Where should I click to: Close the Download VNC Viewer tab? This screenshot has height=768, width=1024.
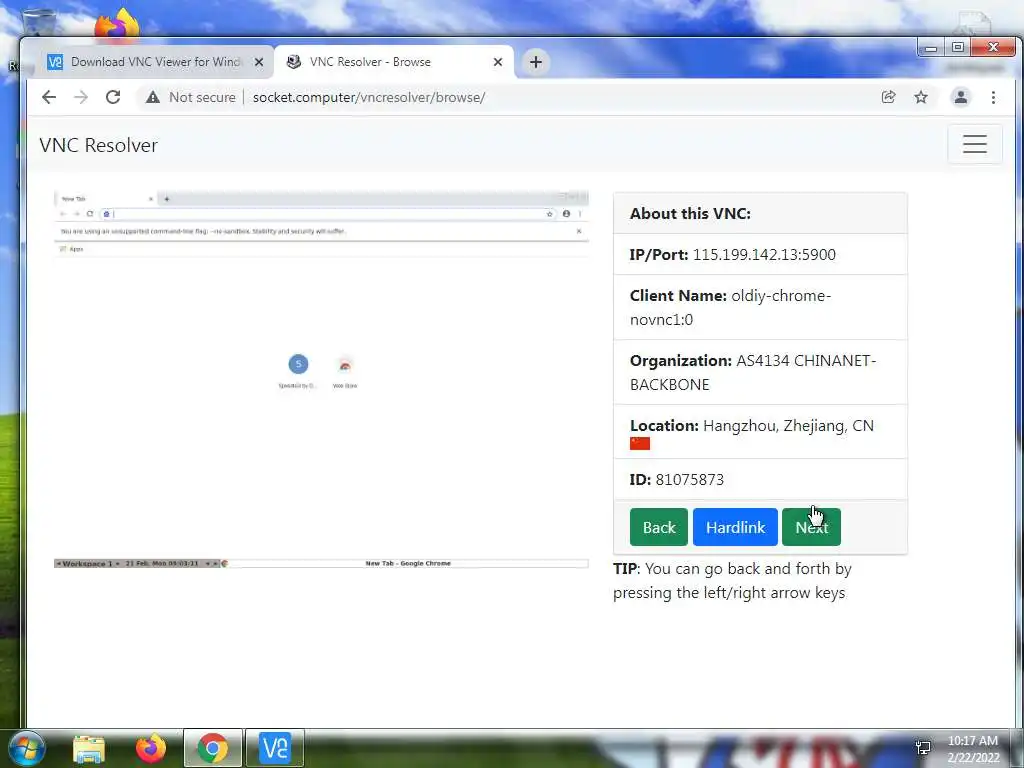(x=259, y=62)
